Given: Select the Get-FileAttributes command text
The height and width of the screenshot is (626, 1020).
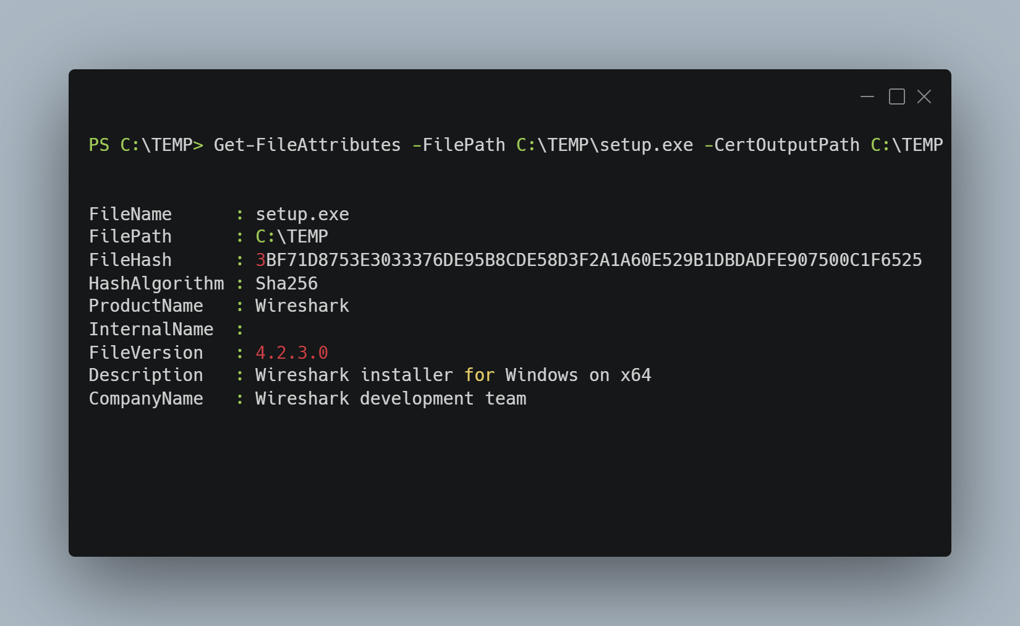Looking at the screenshot, I should point(307,145).
